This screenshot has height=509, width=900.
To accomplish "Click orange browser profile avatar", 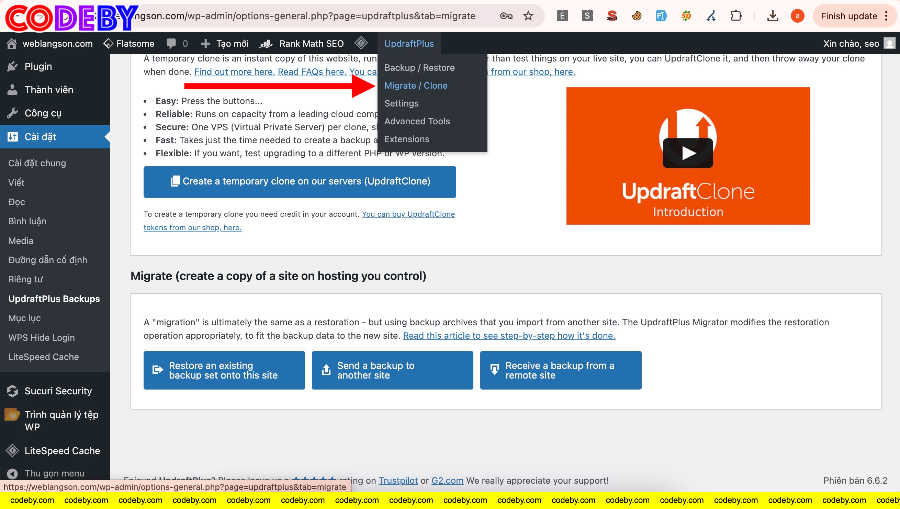I will click(797, 16).
